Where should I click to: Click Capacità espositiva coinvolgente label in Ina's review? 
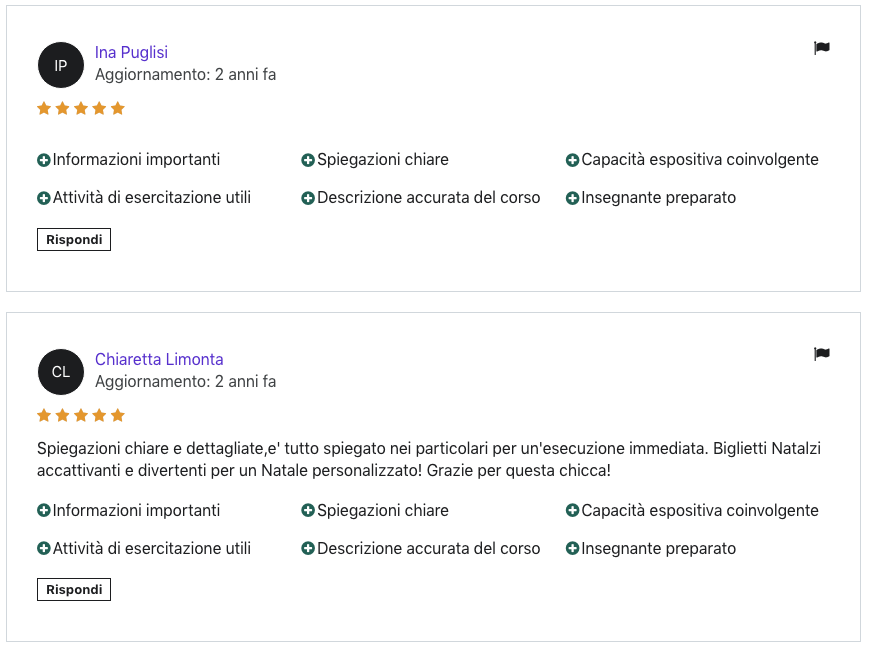pos(700,159)
